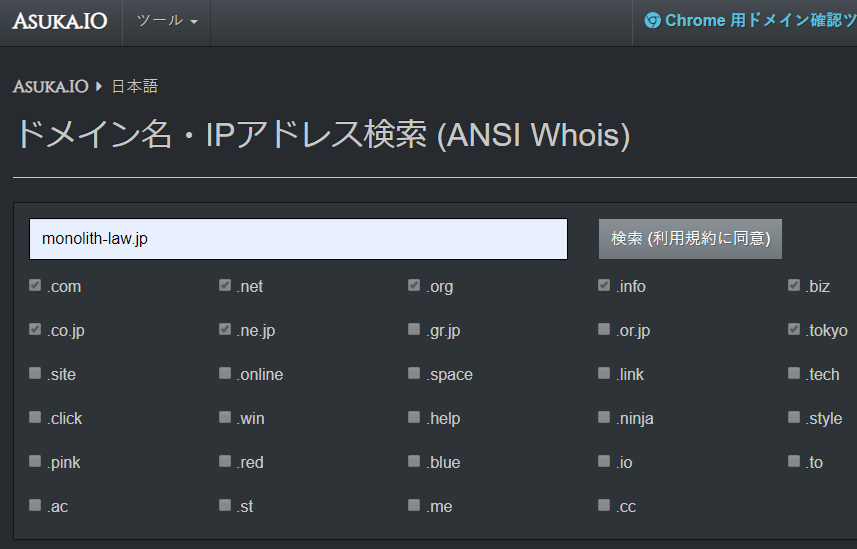This screenshot has height=549, width=857.
Task: Click the Chrome icon in the navbar
Action: click(x=652, y=21)
